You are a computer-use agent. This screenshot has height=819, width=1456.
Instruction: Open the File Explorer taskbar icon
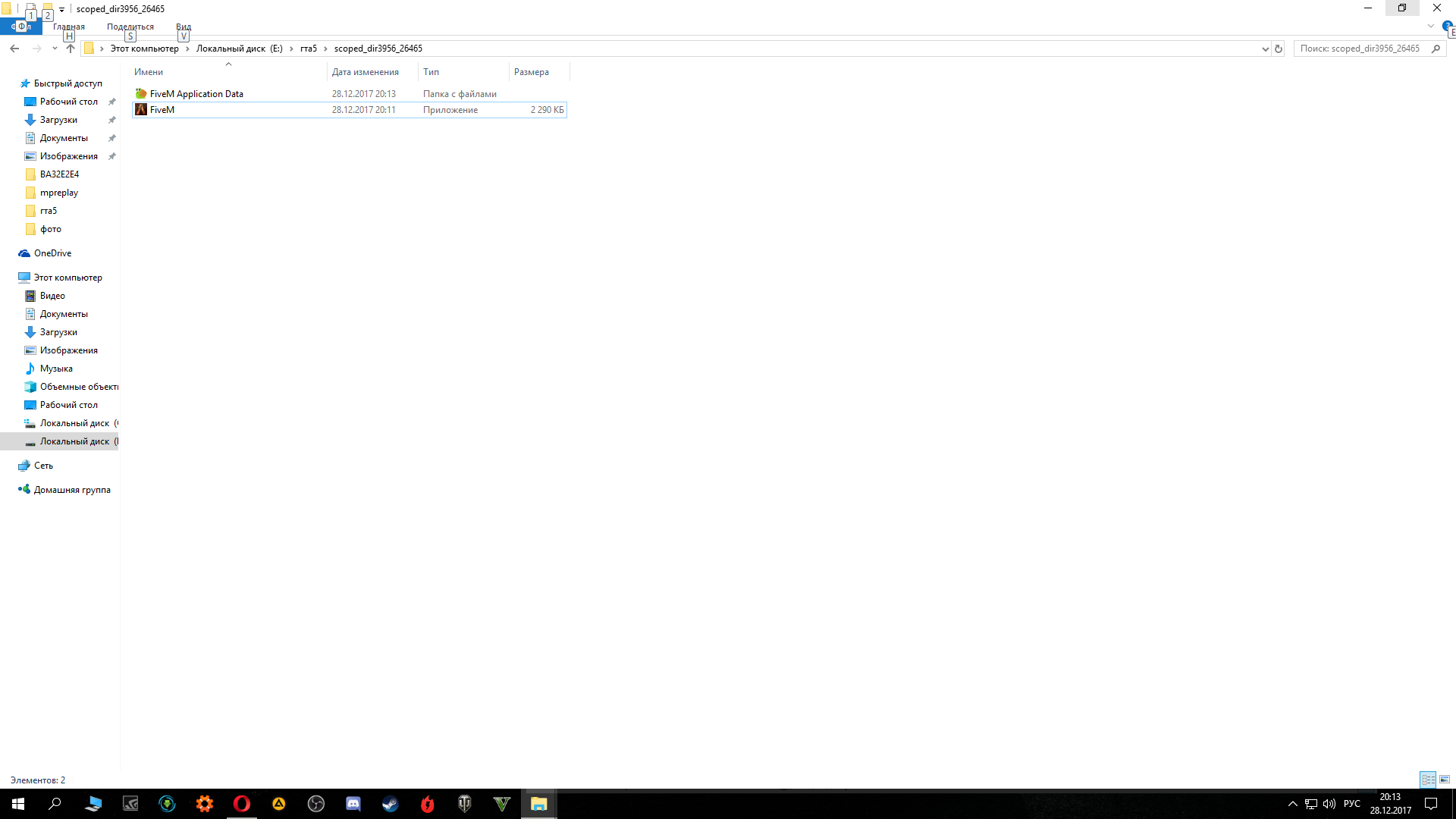click(539, 804)
